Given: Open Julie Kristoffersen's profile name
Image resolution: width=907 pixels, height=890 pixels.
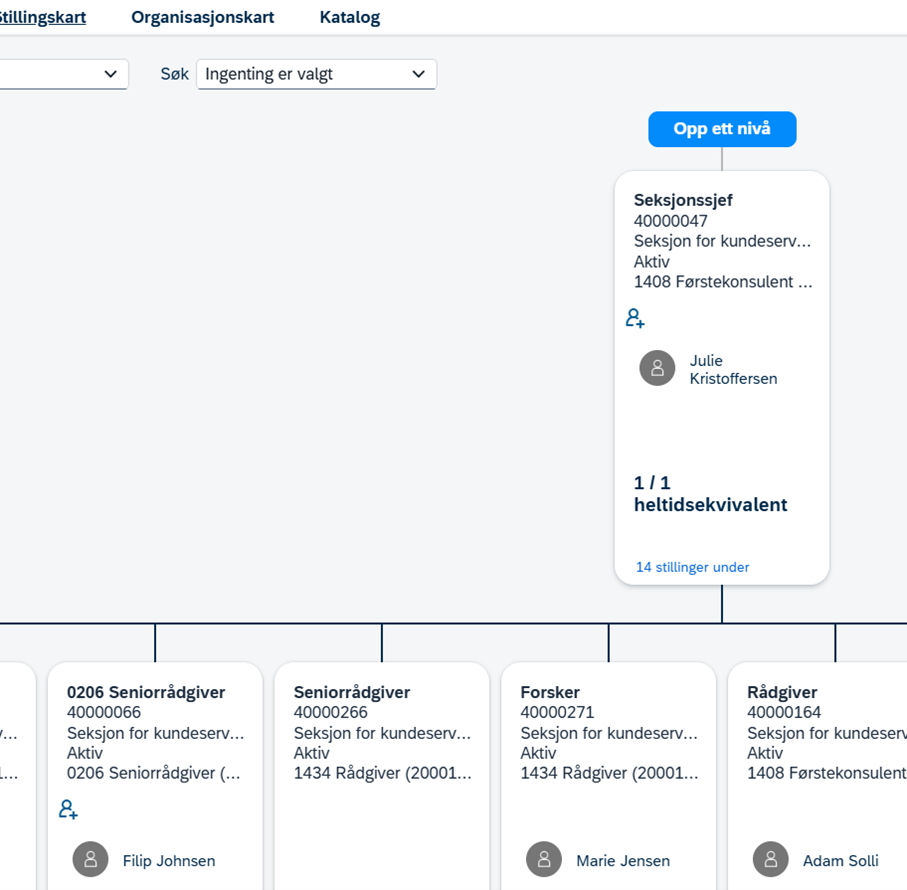Looking at the screenshot, I should click(733, 370).
